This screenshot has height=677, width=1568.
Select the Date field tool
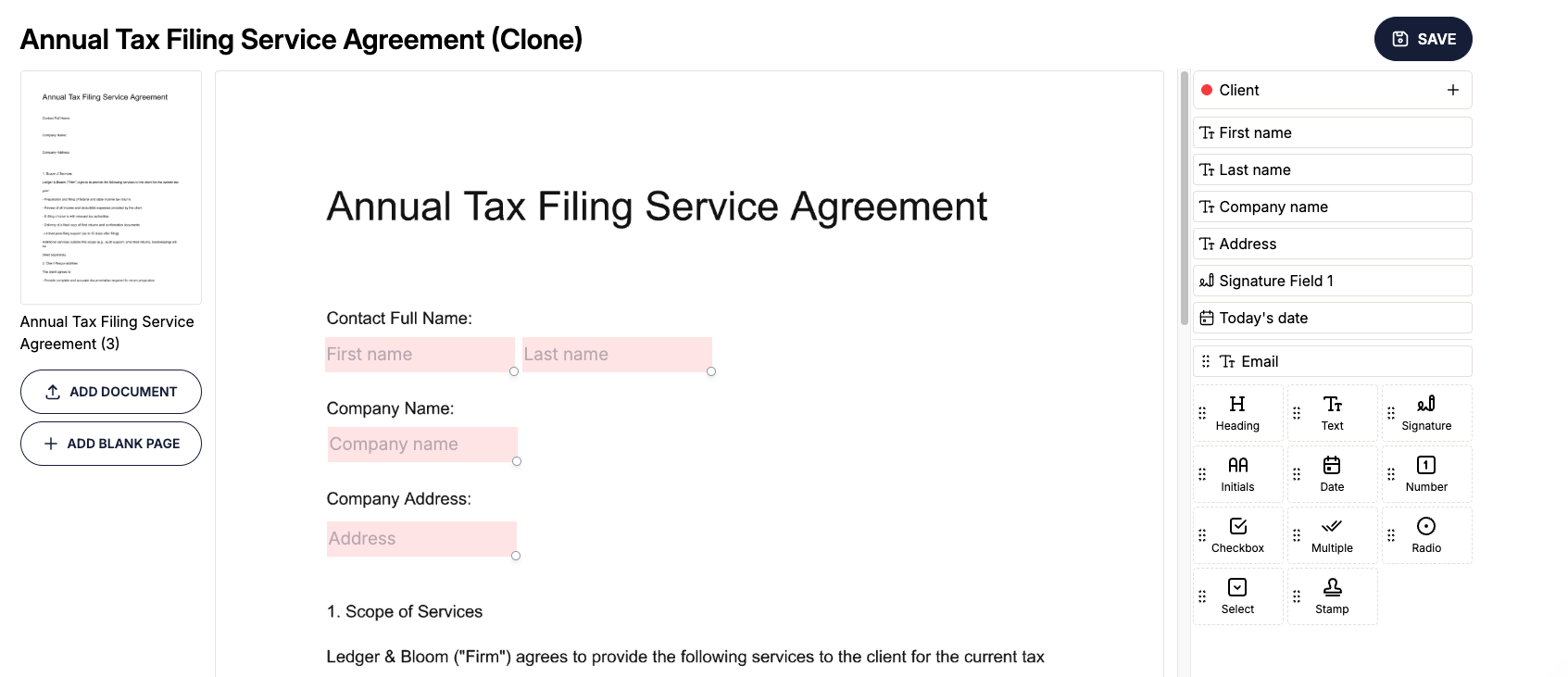tap(1332, 474)
